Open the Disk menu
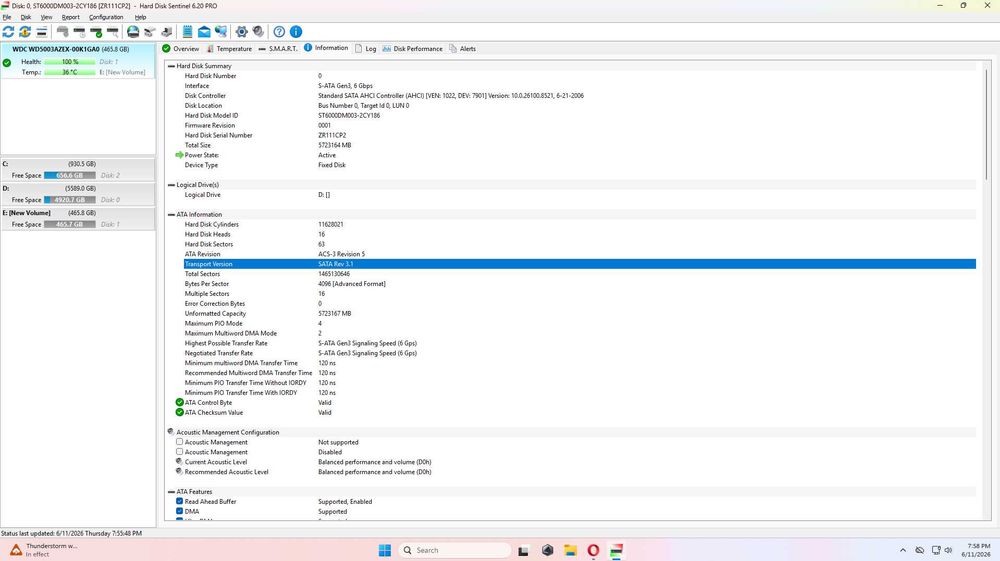 tap(26, 17)
